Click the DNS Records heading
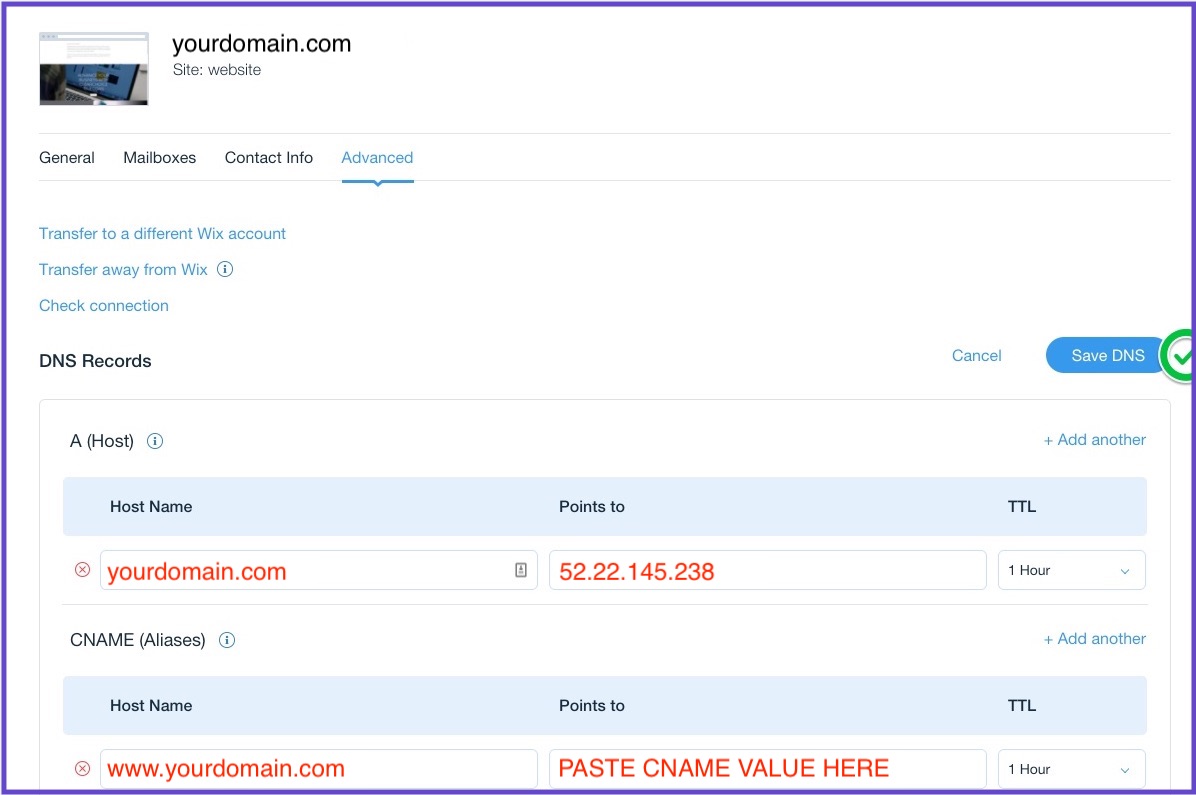Screen dimensions: 1196x795 tap(95, 361)
